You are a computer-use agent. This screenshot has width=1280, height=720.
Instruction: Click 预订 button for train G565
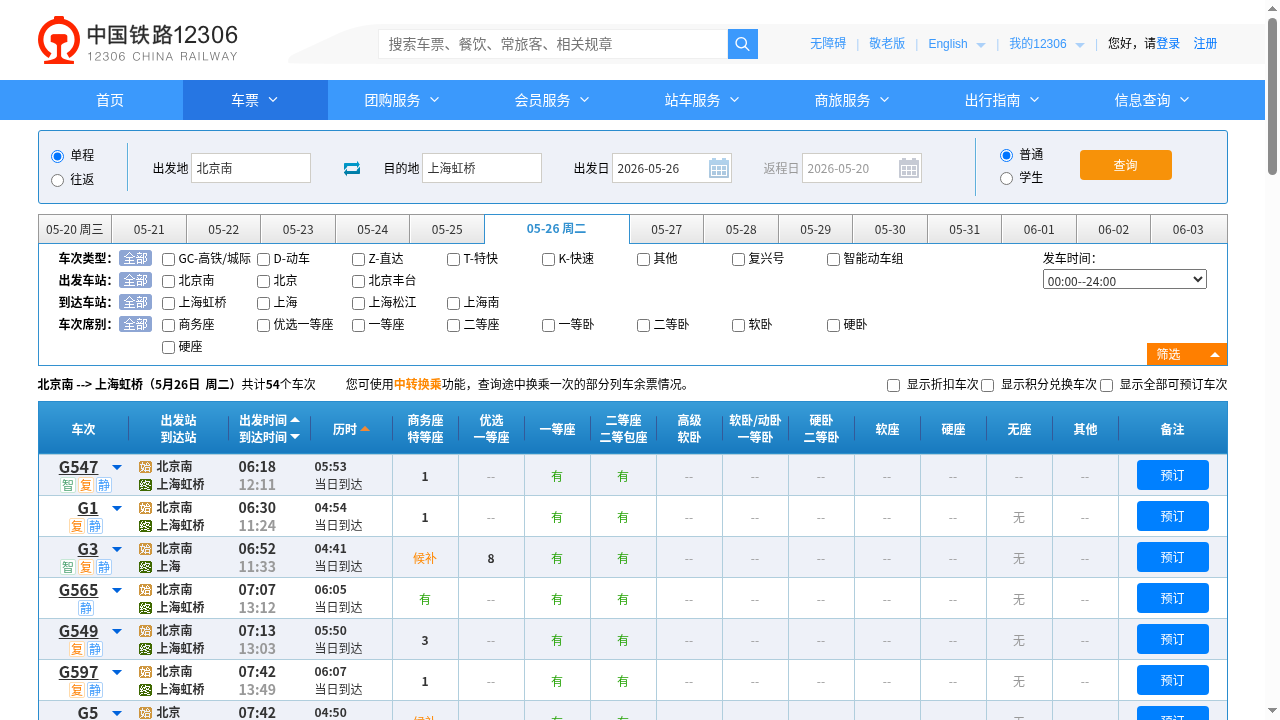(1172, 598)
